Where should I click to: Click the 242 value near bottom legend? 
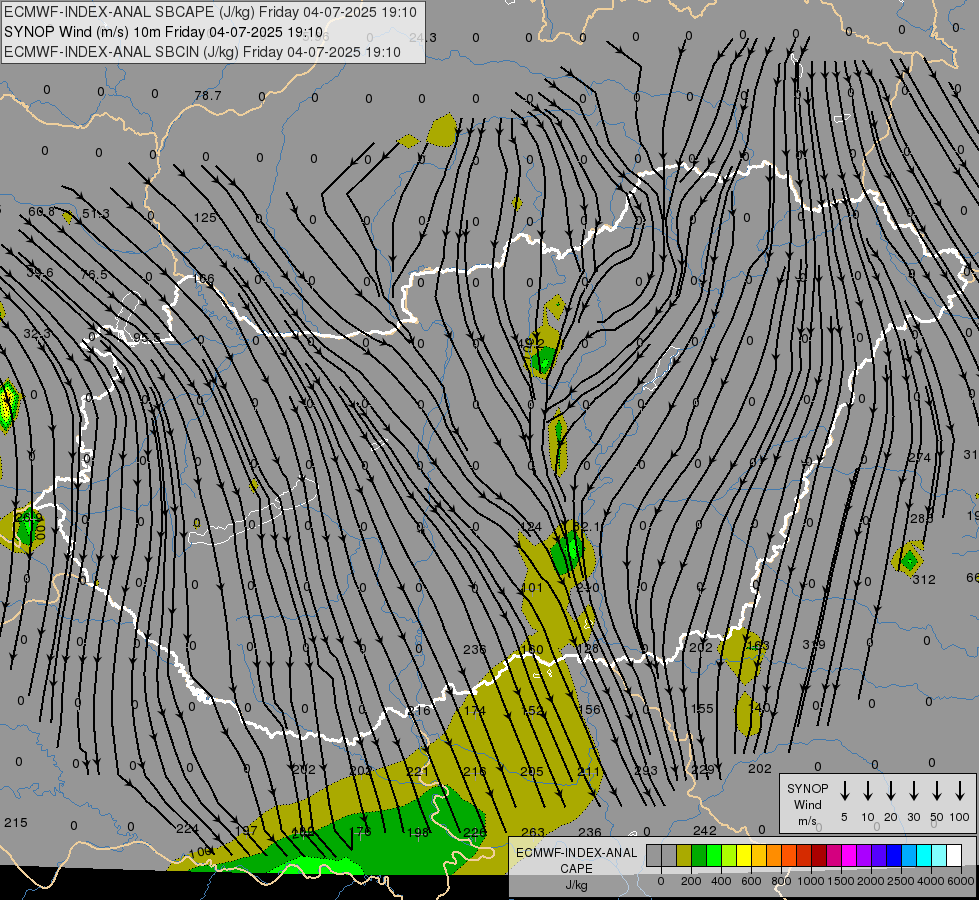[x=705, y=830]
